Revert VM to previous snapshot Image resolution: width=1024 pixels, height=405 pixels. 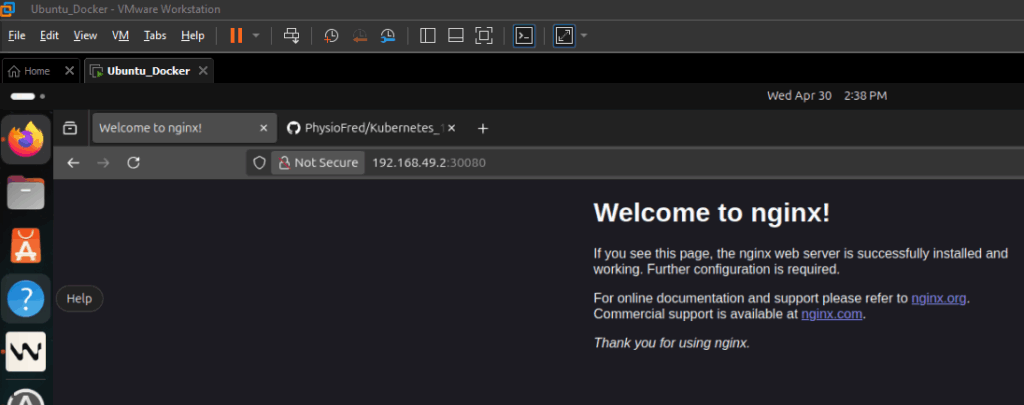360,35
